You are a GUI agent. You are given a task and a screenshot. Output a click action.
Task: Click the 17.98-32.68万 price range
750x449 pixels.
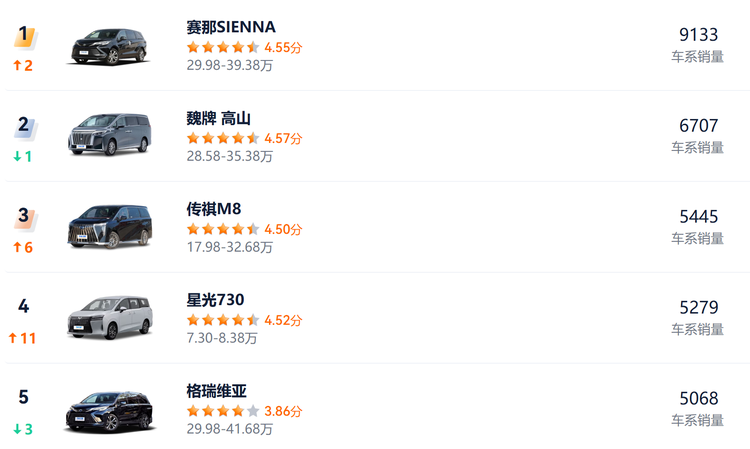pyautogui.click(x=229, y=247)
